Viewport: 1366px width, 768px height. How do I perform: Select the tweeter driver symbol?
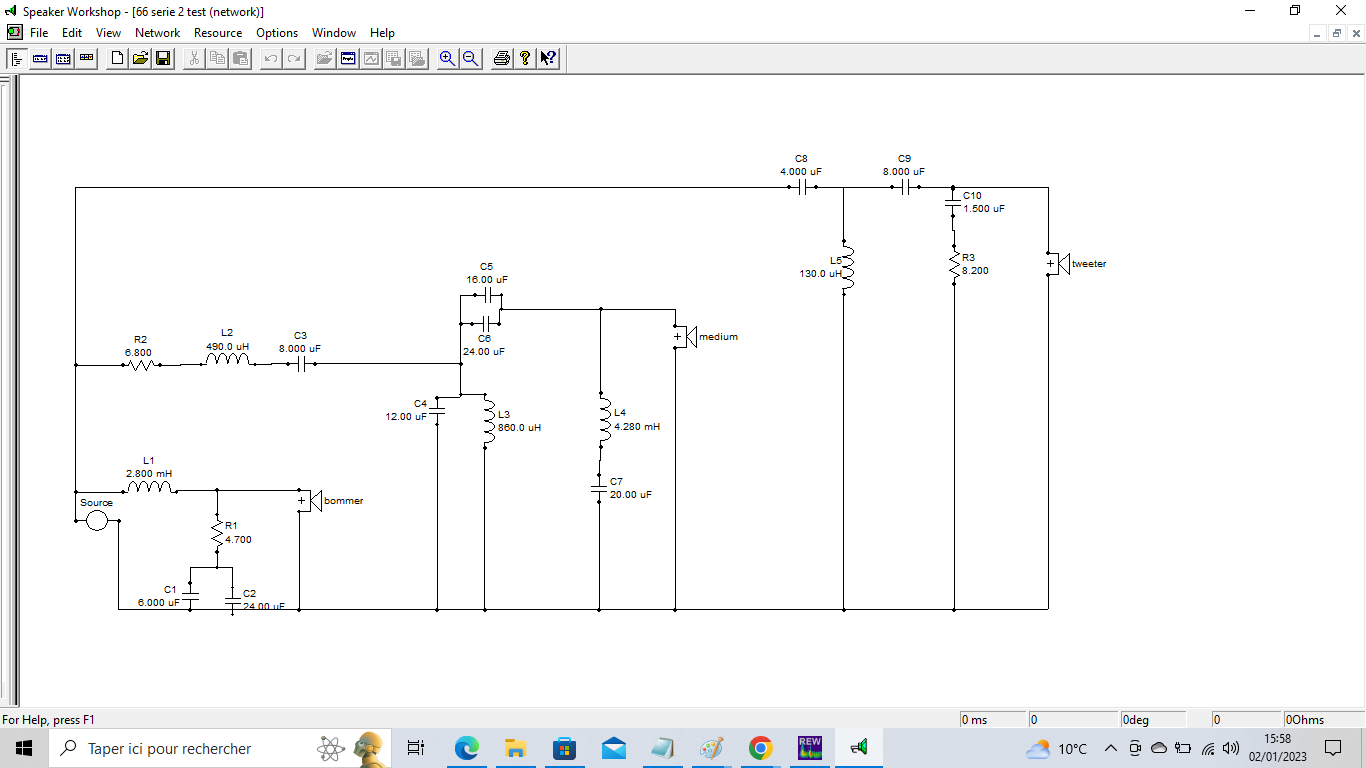coord(1057,264)
